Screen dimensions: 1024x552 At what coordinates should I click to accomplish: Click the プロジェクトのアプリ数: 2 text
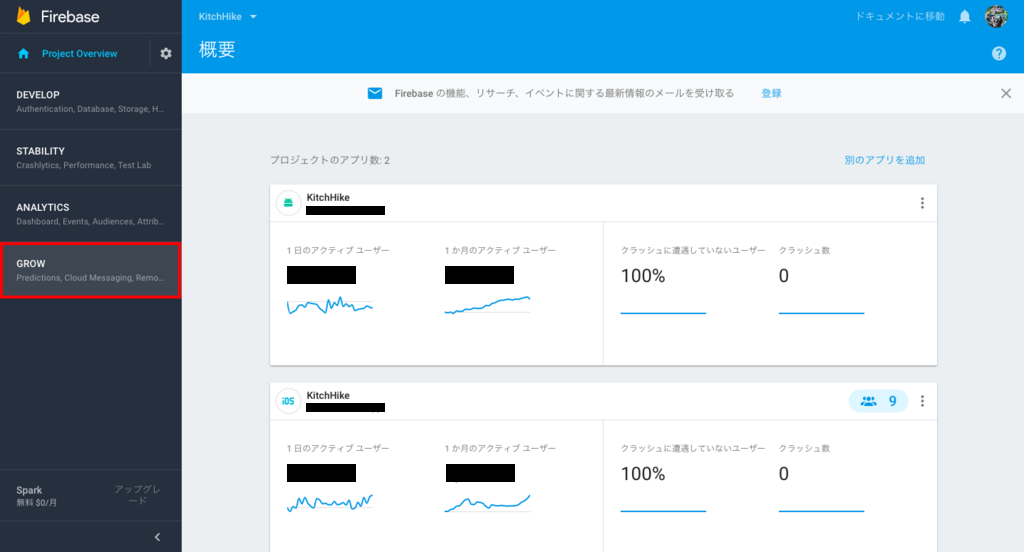[x=330, y=160]
